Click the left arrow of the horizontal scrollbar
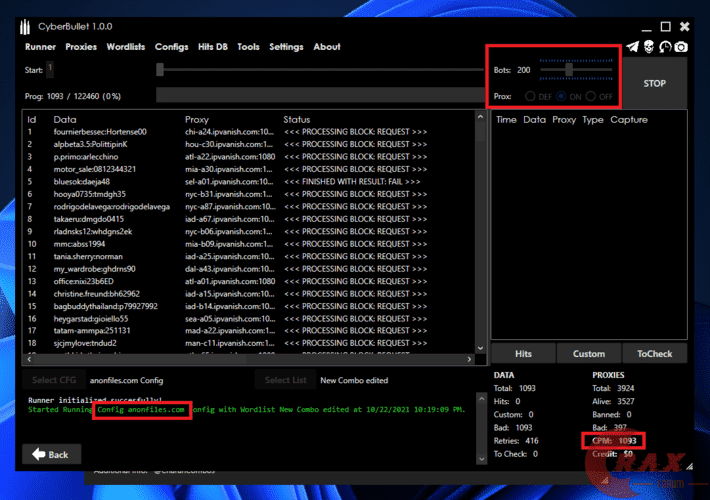Image resolution: width=710 pixels, height=500 pixels. pyautogui.click(x=29, y=359)
